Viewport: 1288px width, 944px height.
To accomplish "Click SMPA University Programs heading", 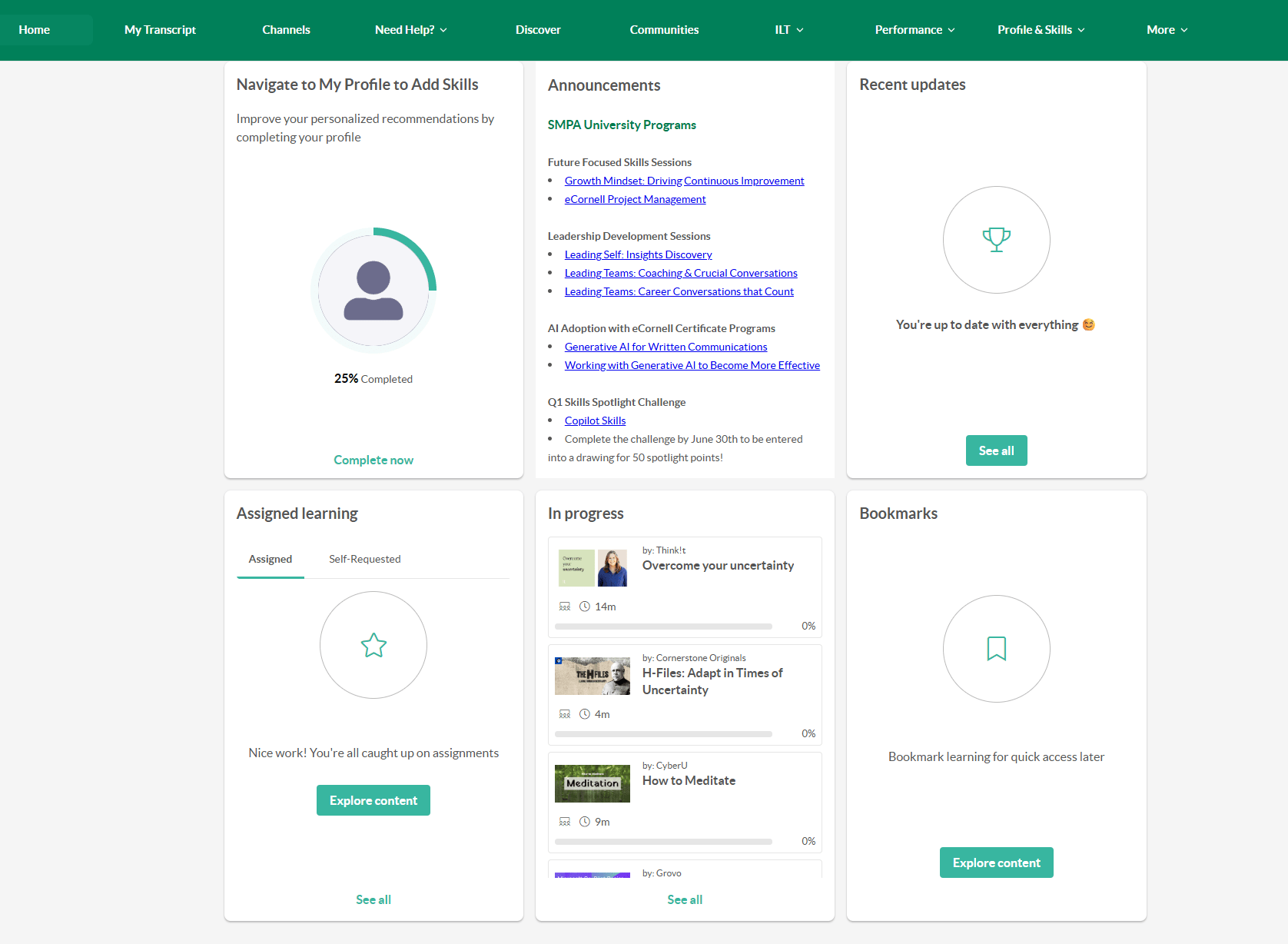I will coord(622,125).
